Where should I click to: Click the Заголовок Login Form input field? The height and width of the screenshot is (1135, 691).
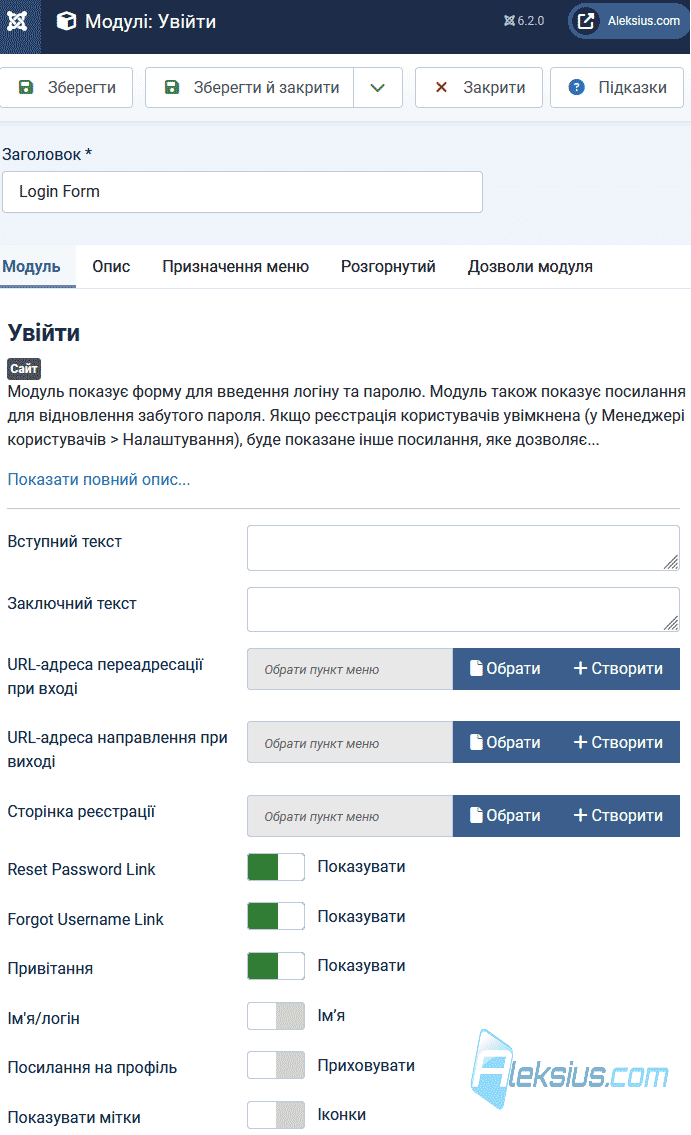(242, 192)
